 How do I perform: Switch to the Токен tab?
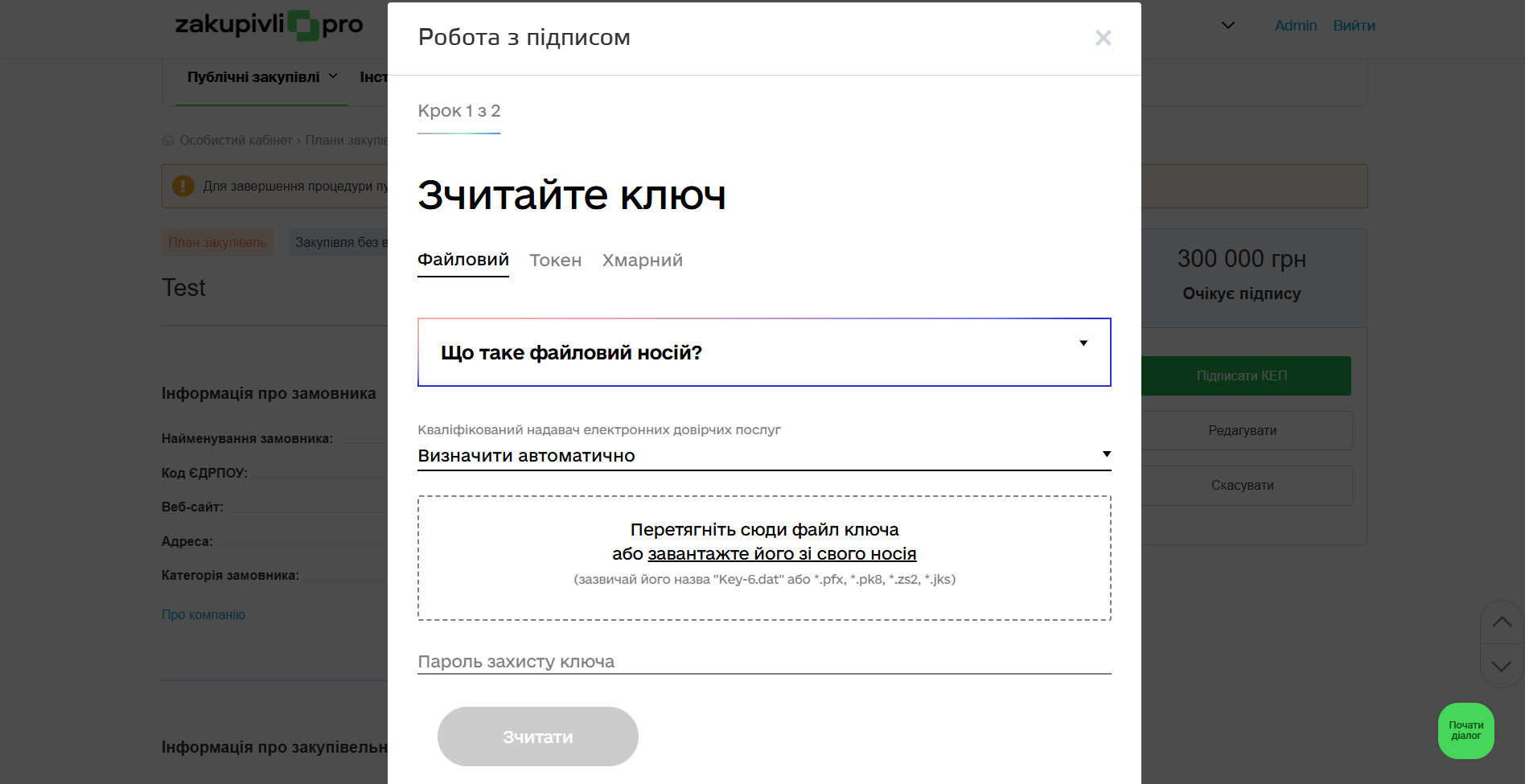(555, 261)
